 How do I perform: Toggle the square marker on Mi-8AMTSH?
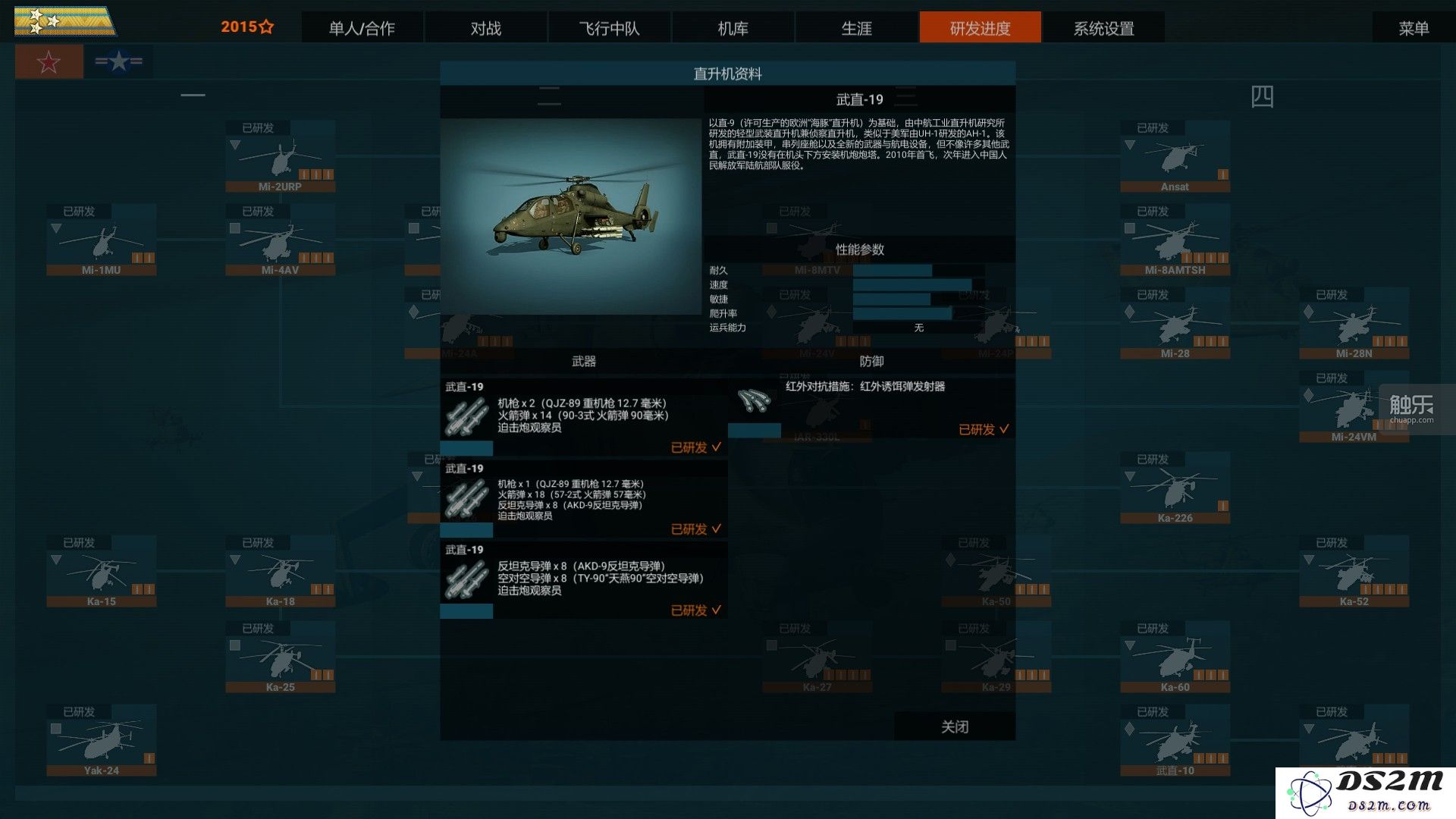(1130, 228)
